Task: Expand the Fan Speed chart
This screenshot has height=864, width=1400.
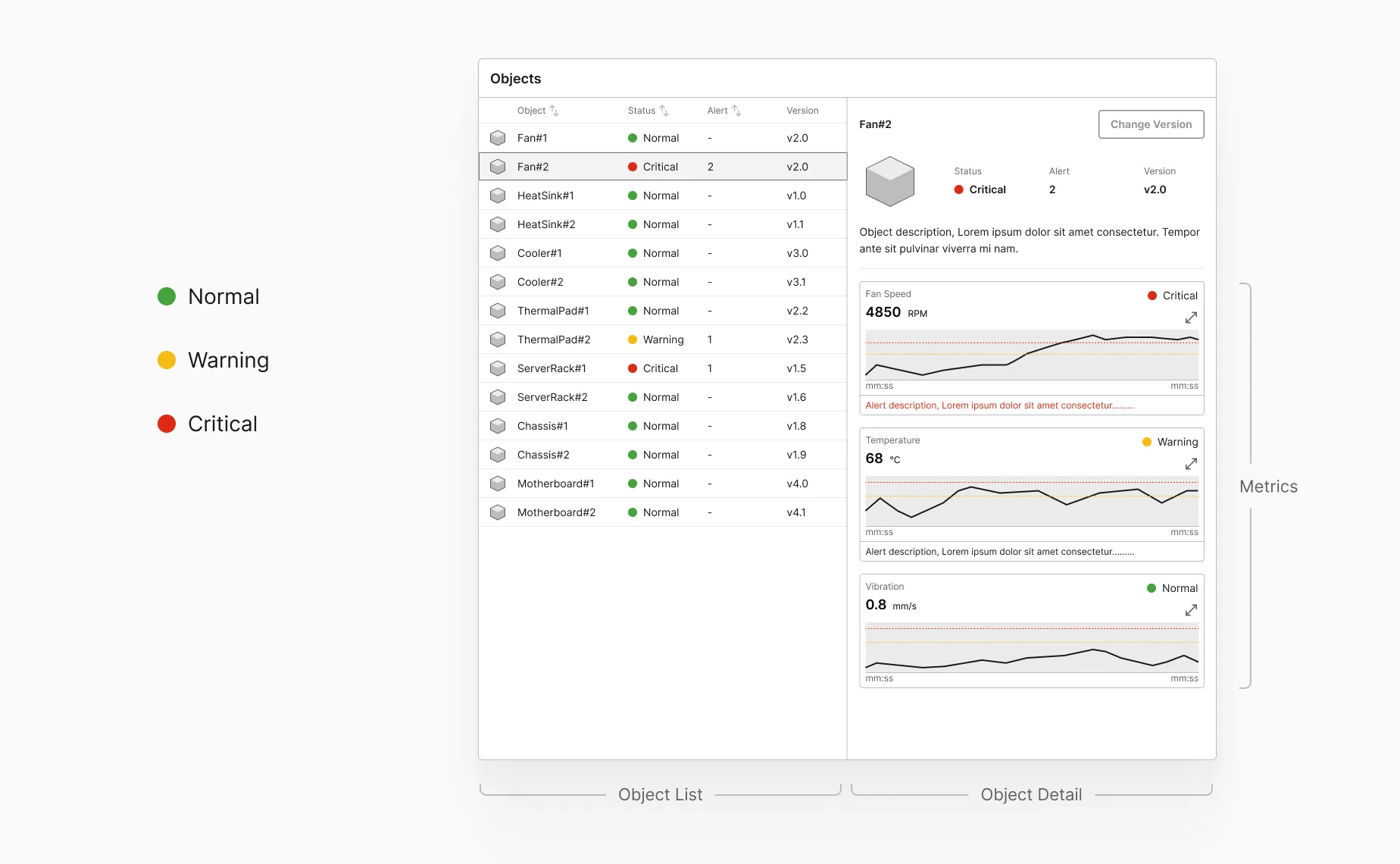Action: pos(1191,318)
